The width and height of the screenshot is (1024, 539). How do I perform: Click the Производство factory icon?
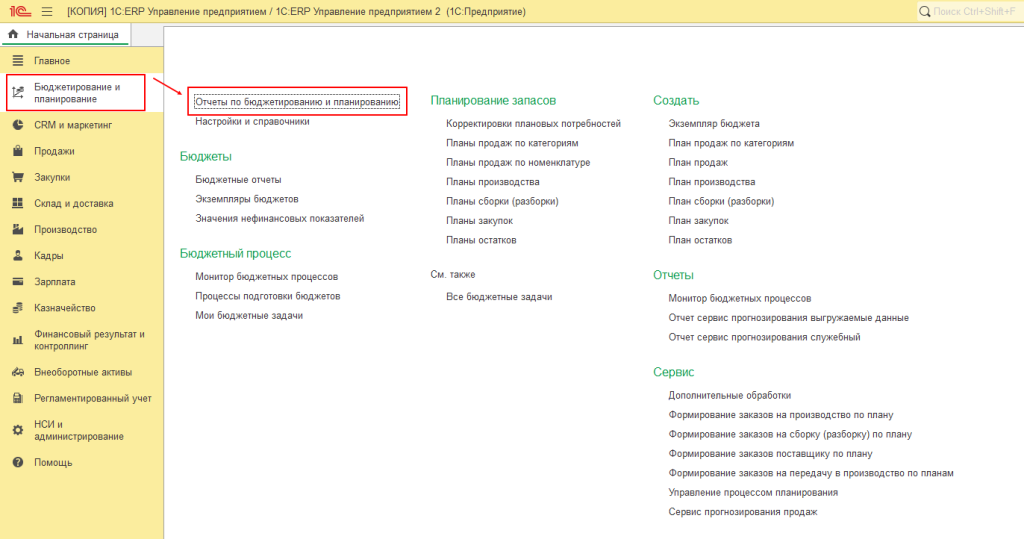pos(17,229)
